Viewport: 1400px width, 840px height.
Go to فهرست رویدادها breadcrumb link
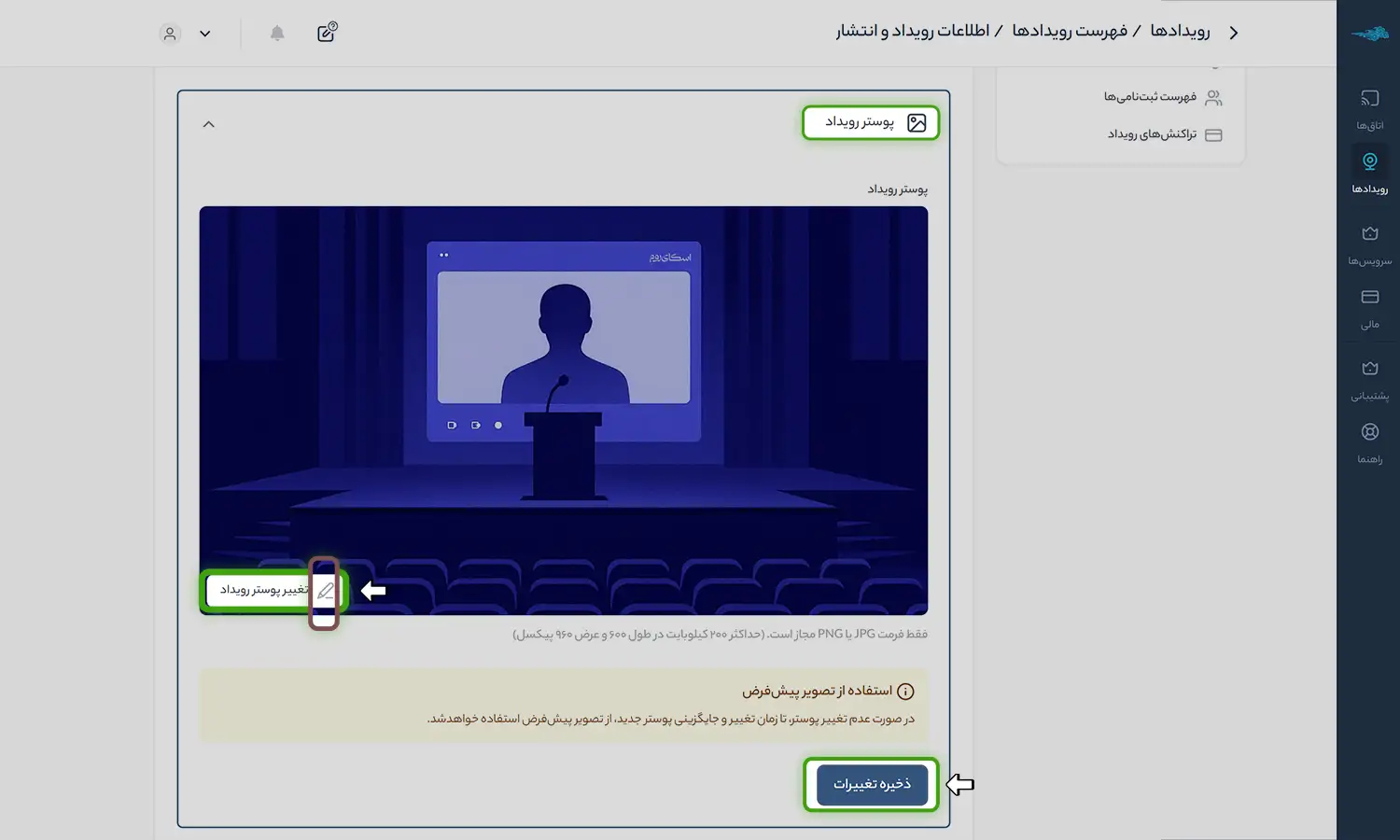[1069, 32]
